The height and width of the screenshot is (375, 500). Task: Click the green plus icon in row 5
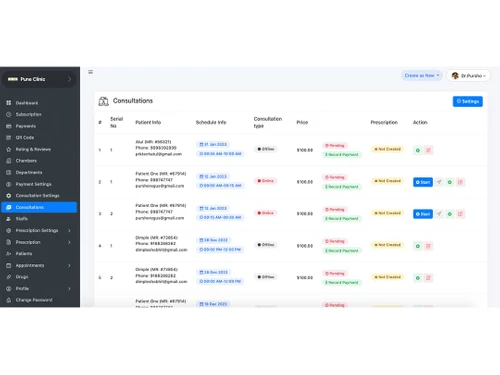(418, 278)
